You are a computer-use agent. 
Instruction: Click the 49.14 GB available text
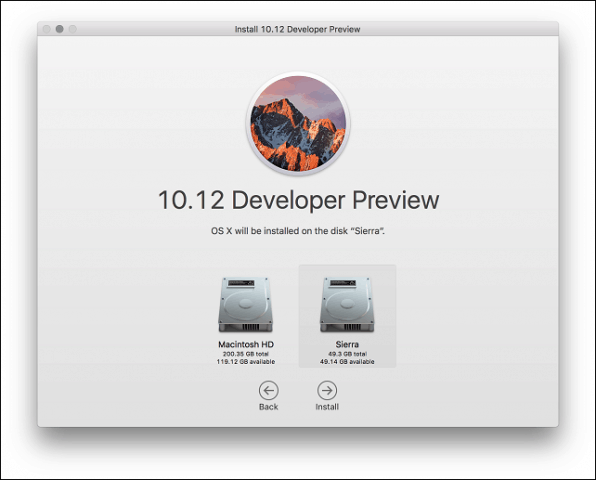click(x=347, y=361)
